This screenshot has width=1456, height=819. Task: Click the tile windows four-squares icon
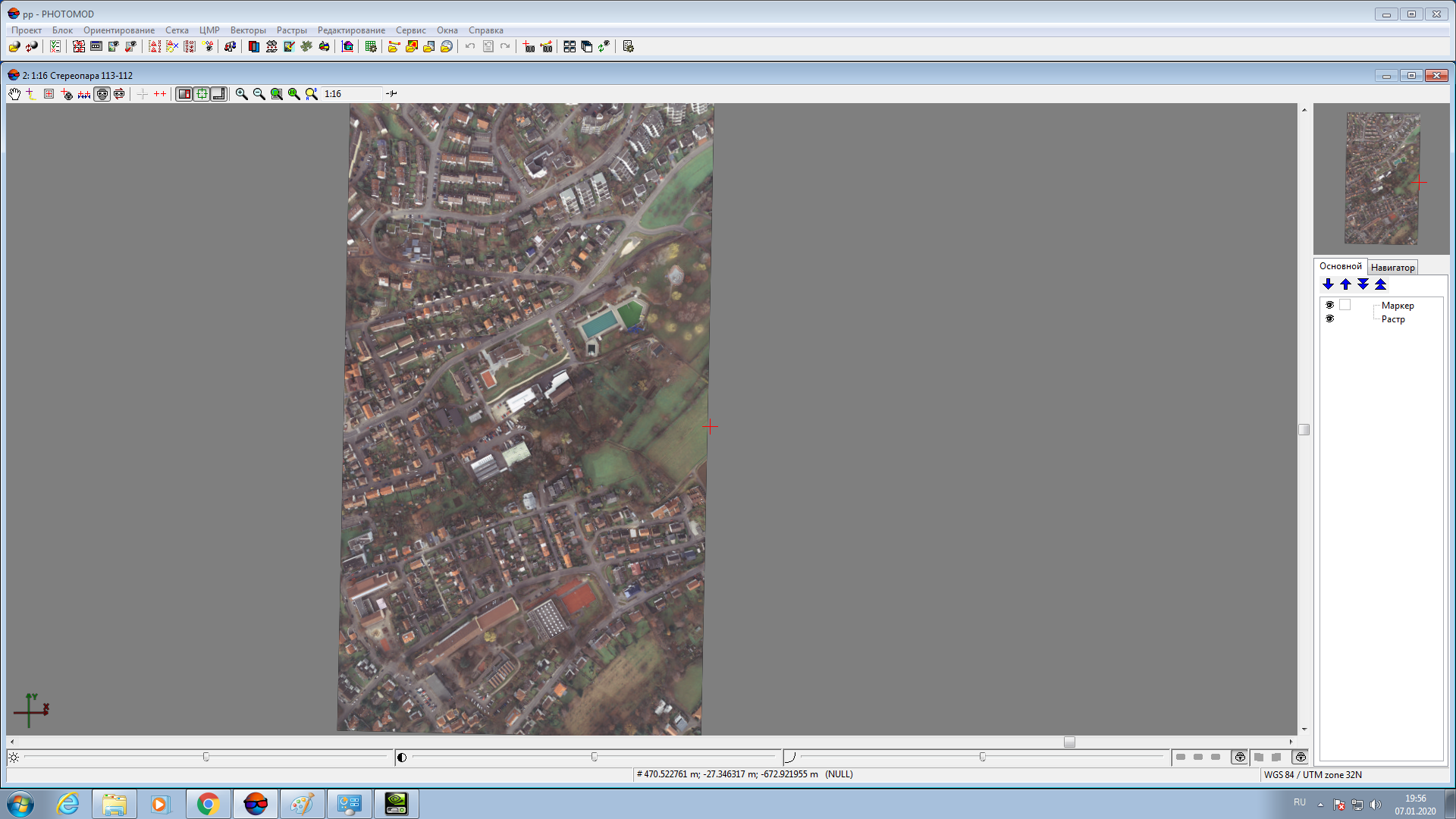click(570, 47)
